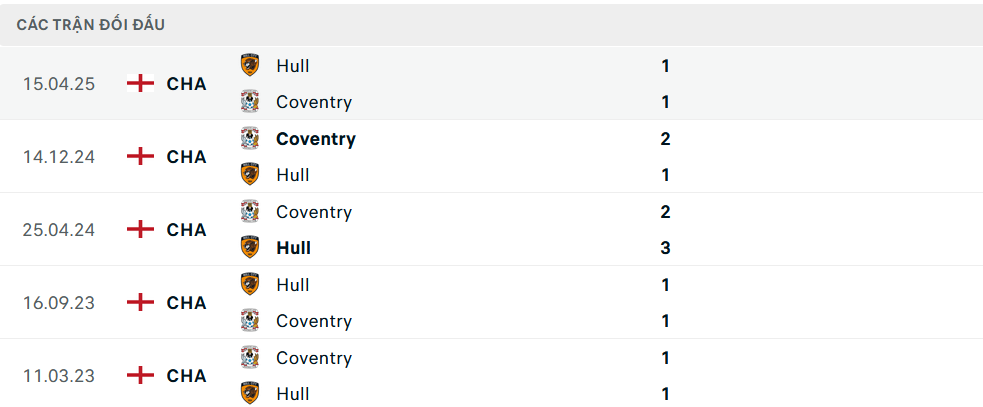
Task: Click Coventry crest in 14.12.24 match
Action: click(250, 139)
